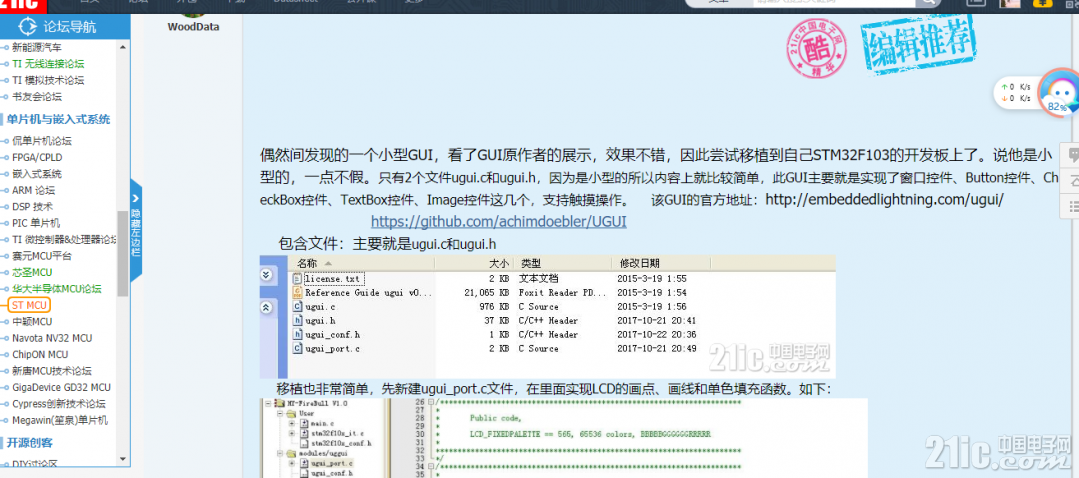
Task: Click the sidebar scrollbar up arrow
Action: point(123,47)
